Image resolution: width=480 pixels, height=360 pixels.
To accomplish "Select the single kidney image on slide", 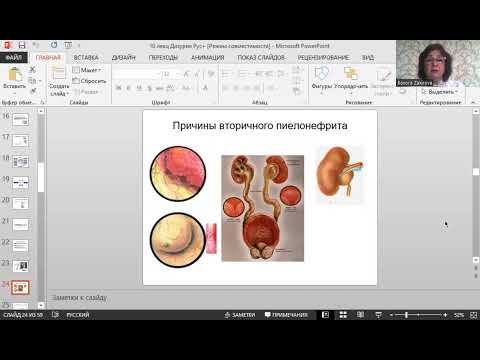I will pyautogui.click(x=339, y=174).
